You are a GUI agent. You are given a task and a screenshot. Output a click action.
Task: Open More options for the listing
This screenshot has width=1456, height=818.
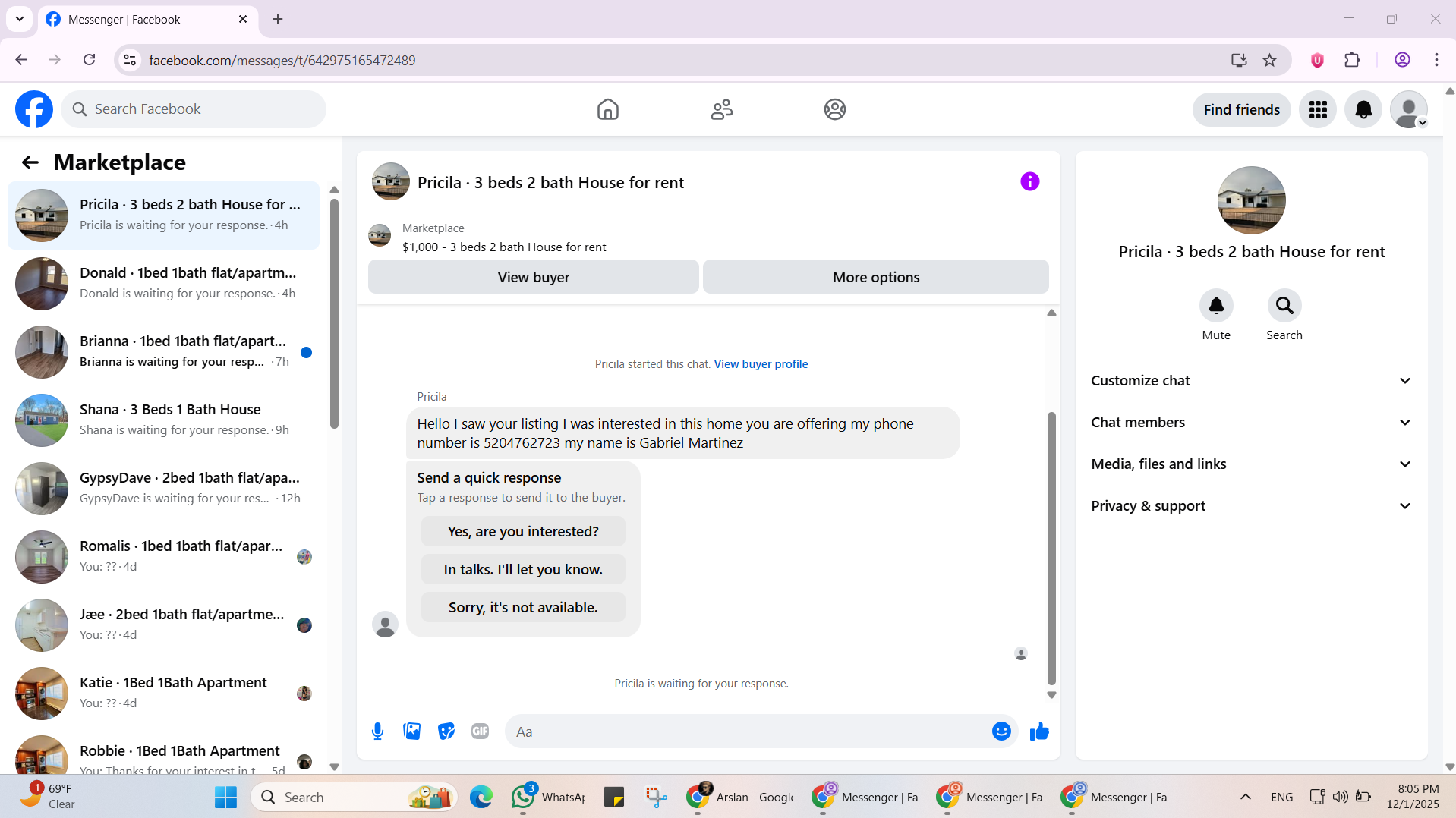tap(876, 277)
